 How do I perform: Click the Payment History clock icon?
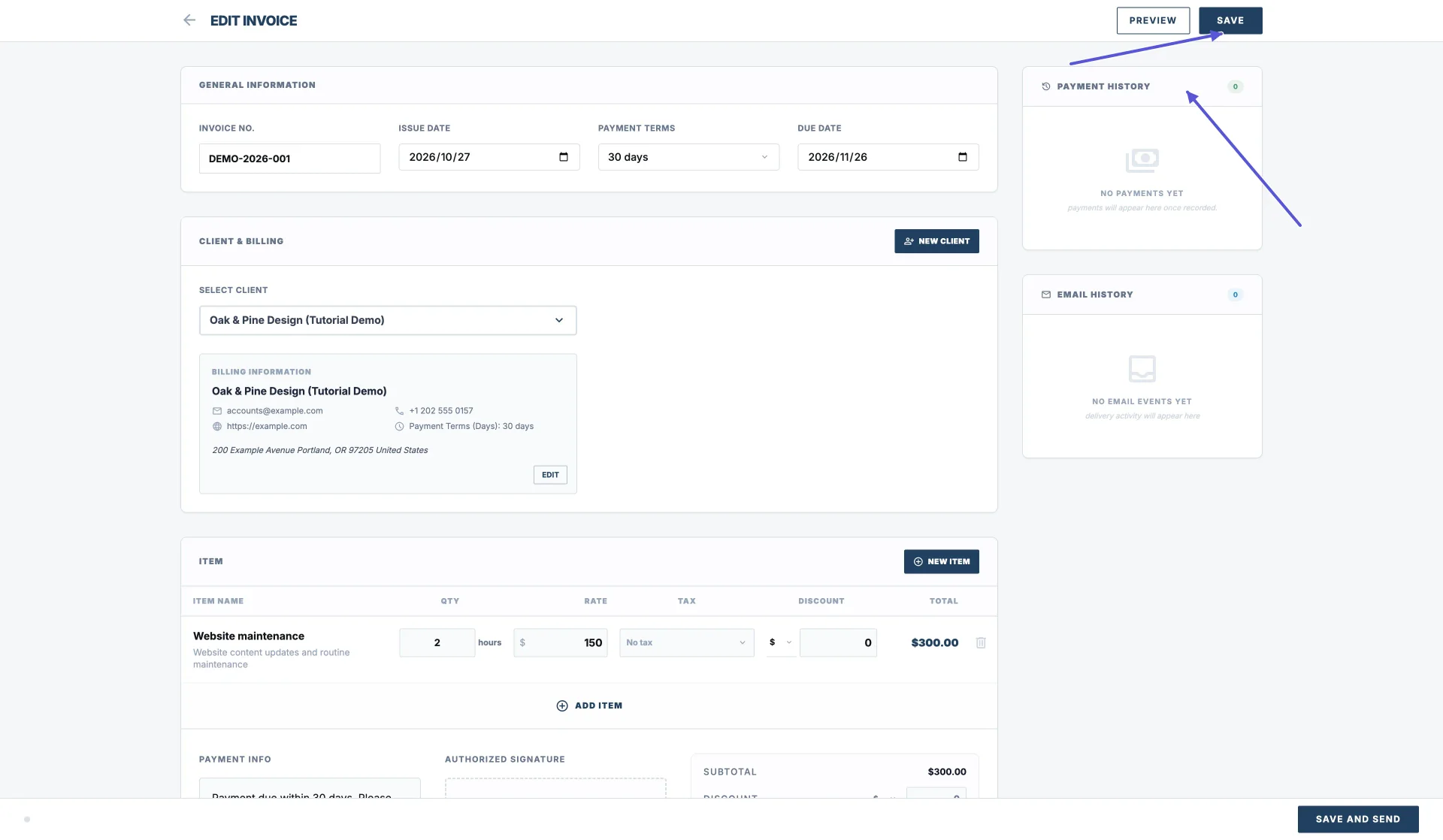pyautogui.click(x=1046, y=86)
